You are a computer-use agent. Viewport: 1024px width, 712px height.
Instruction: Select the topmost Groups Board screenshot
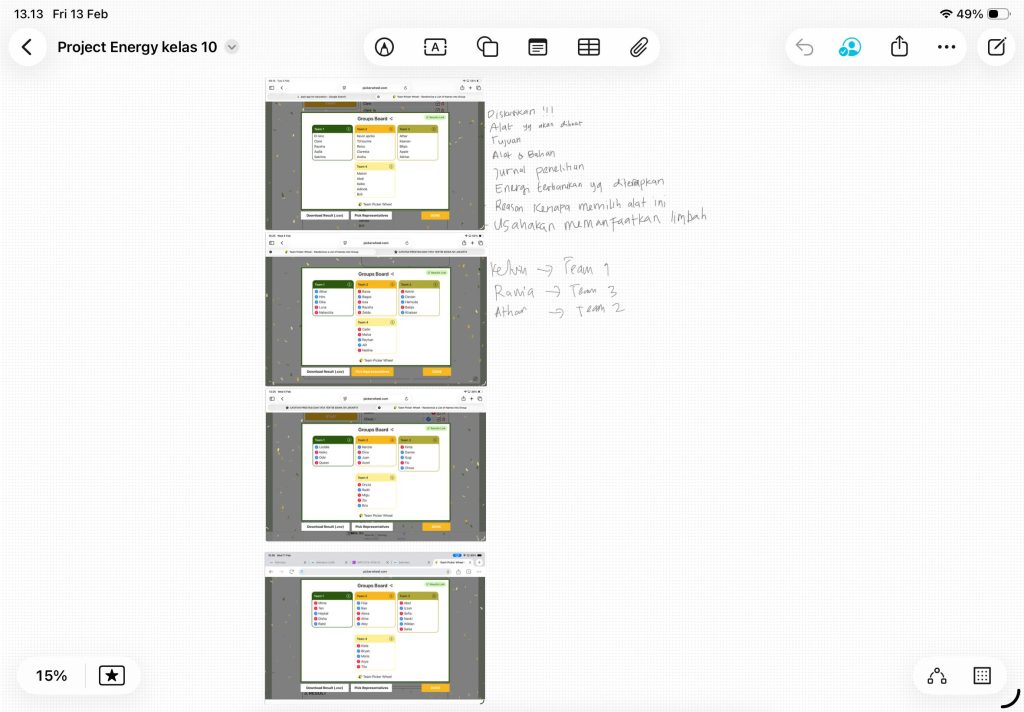[375, 153]
